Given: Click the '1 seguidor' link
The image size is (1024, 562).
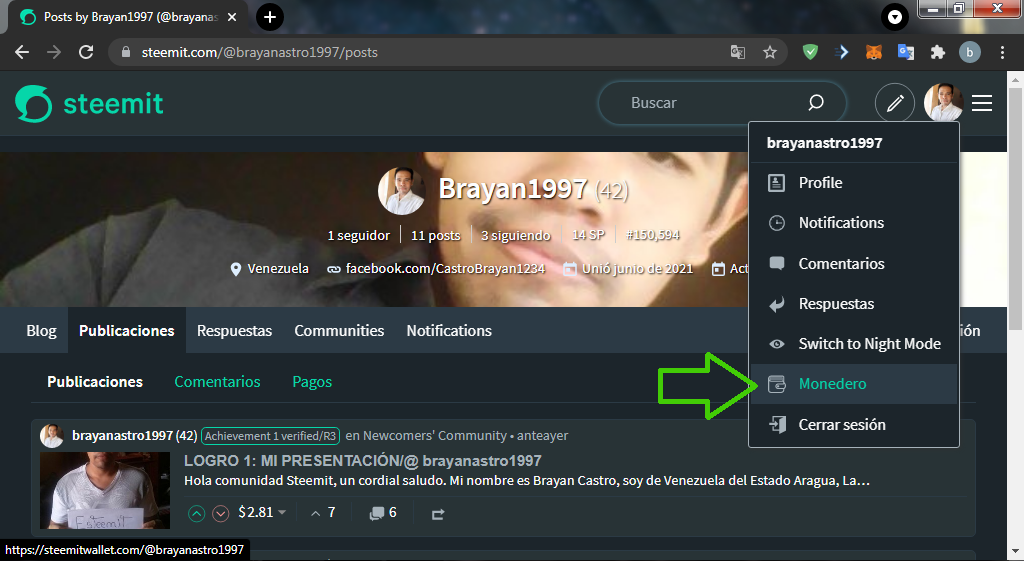Looking at the screenshot, I should [x=359, y=236].
